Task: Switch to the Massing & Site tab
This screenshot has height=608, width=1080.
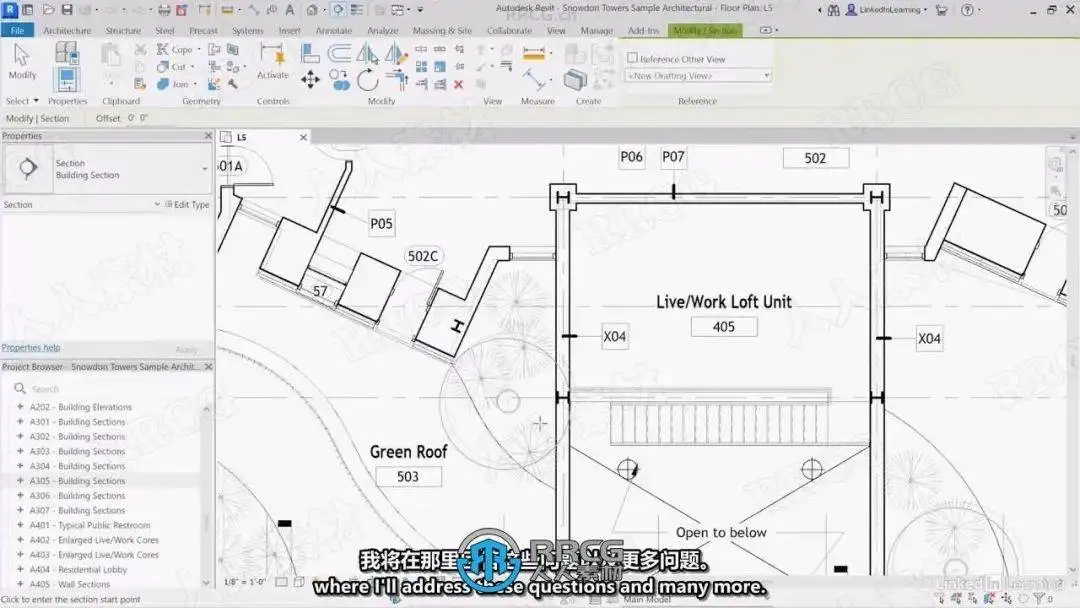Action: 442,30
